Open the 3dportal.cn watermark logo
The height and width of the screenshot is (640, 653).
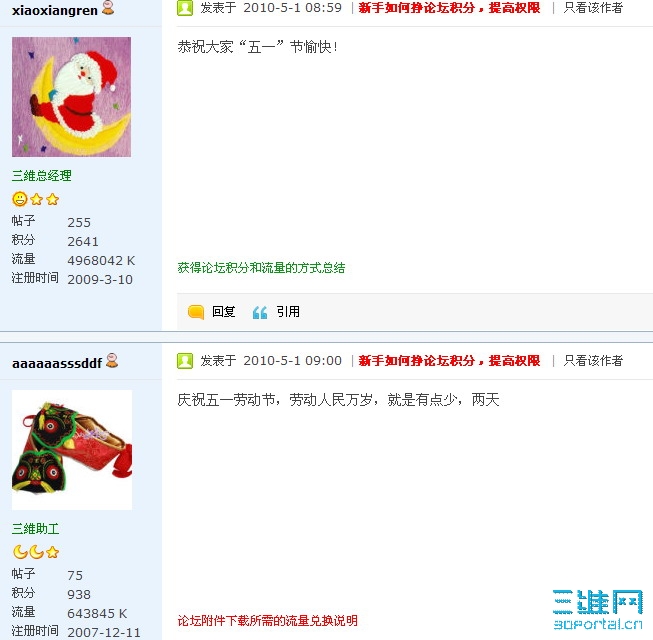tap(598, 610)
